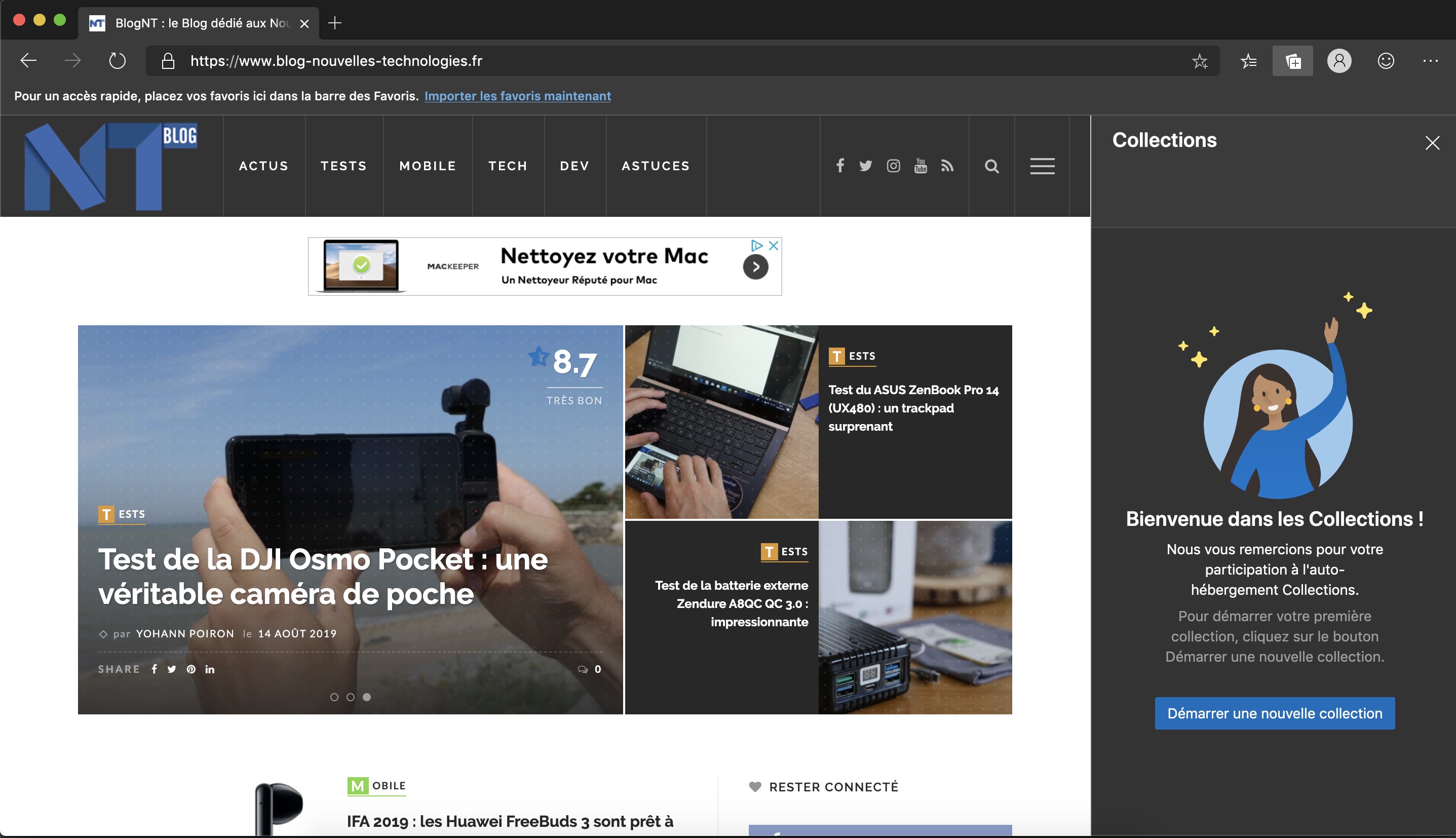1456x838 pixels.
Task: Open the MOBILE navigation menu item
Action: (x=428, y=166)
